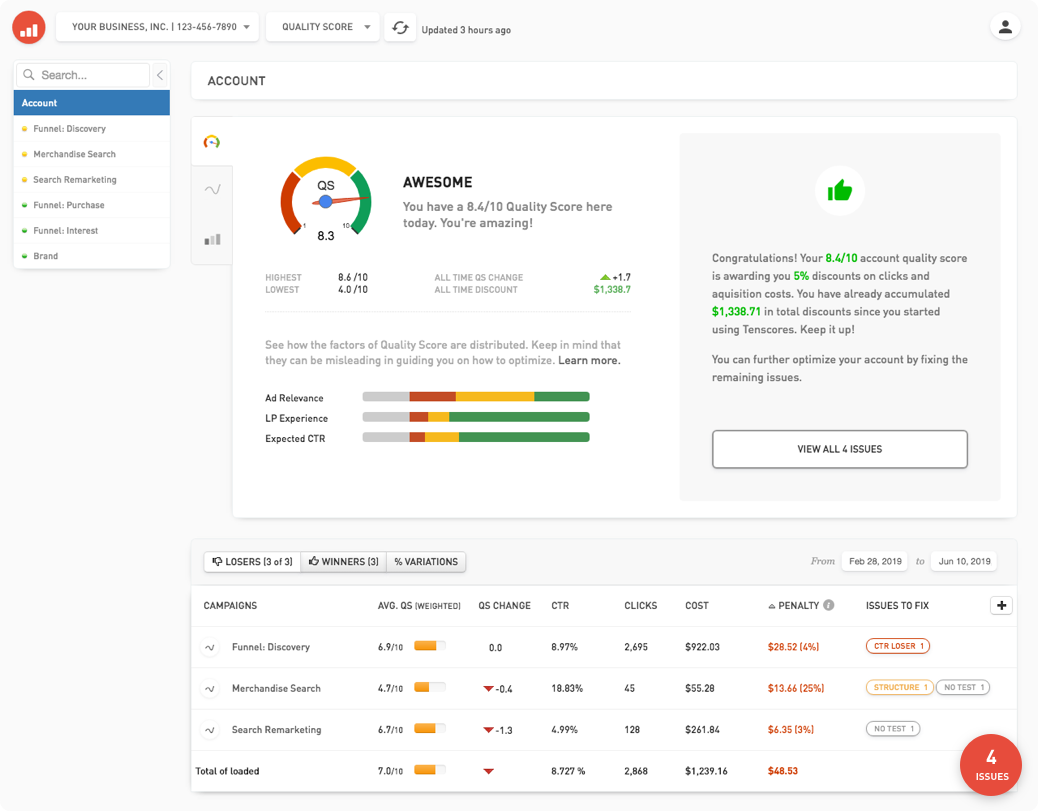This screenshot has height=811, width=1038.
Task: Click the add column plus icon
Action: (1001, 605)
